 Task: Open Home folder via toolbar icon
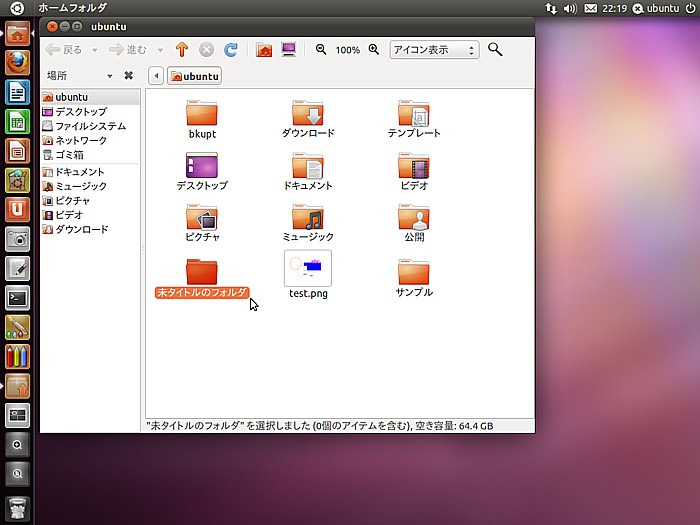tap(264, 50)
